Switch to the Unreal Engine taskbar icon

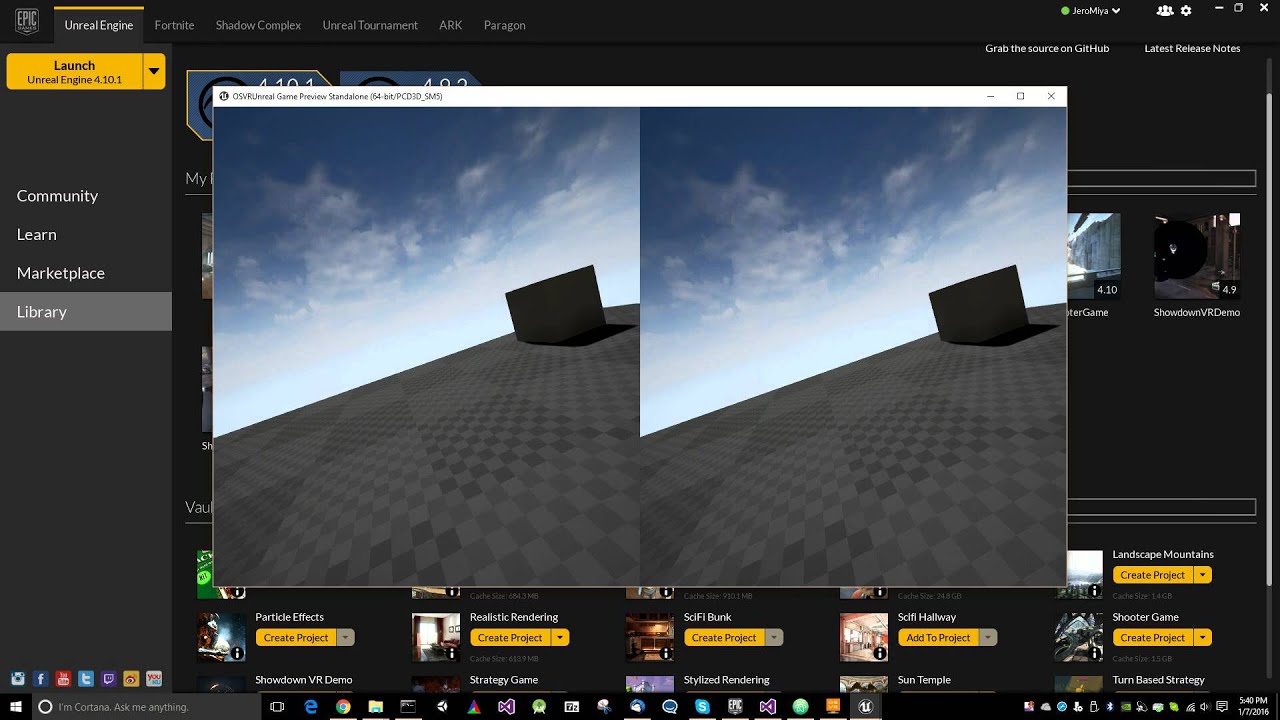point(865,707)
